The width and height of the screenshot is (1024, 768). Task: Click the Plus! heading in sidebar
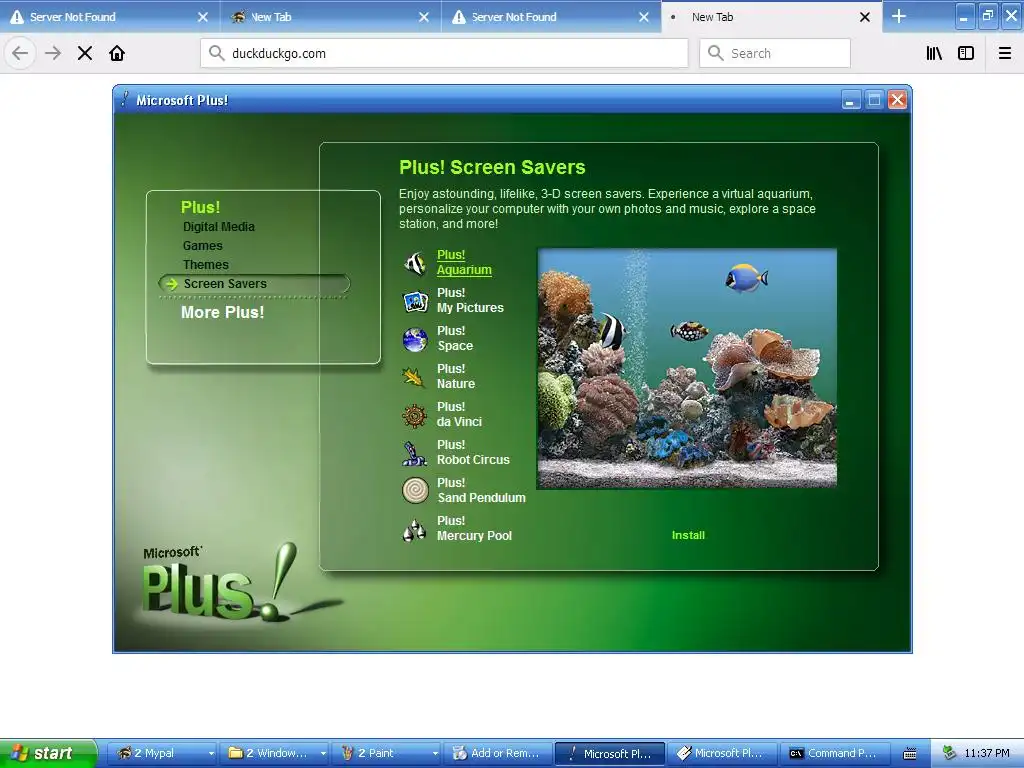[x=200, y=207]
